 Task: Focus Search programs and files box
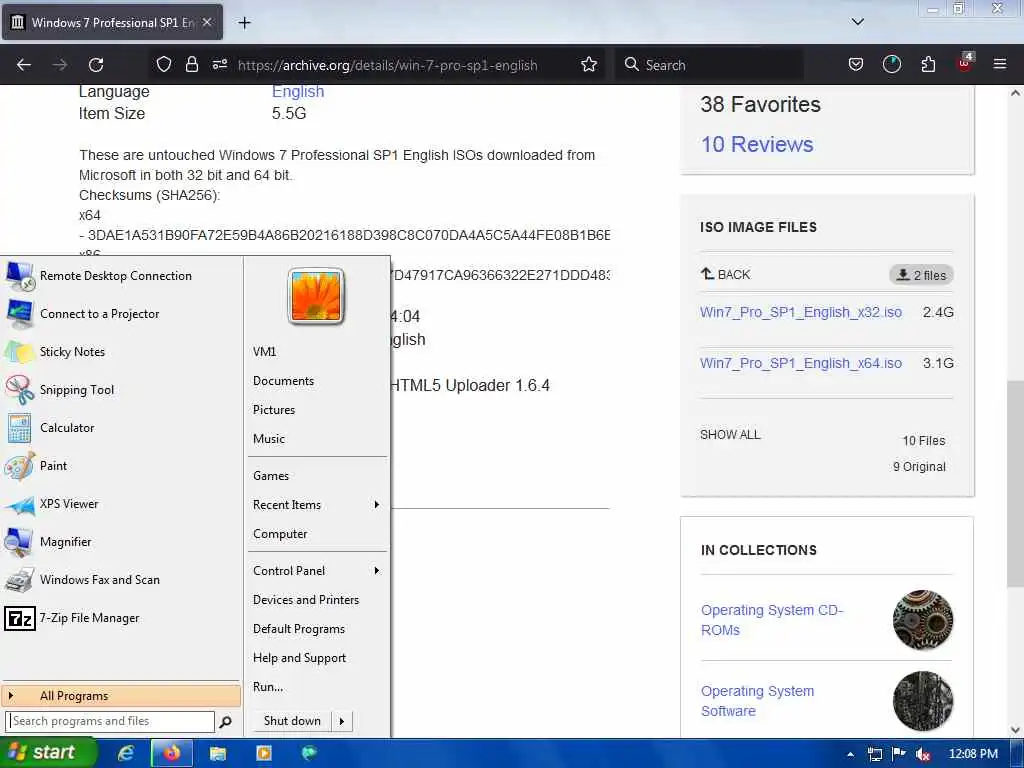pyautogui.click(x=110, y=721)
